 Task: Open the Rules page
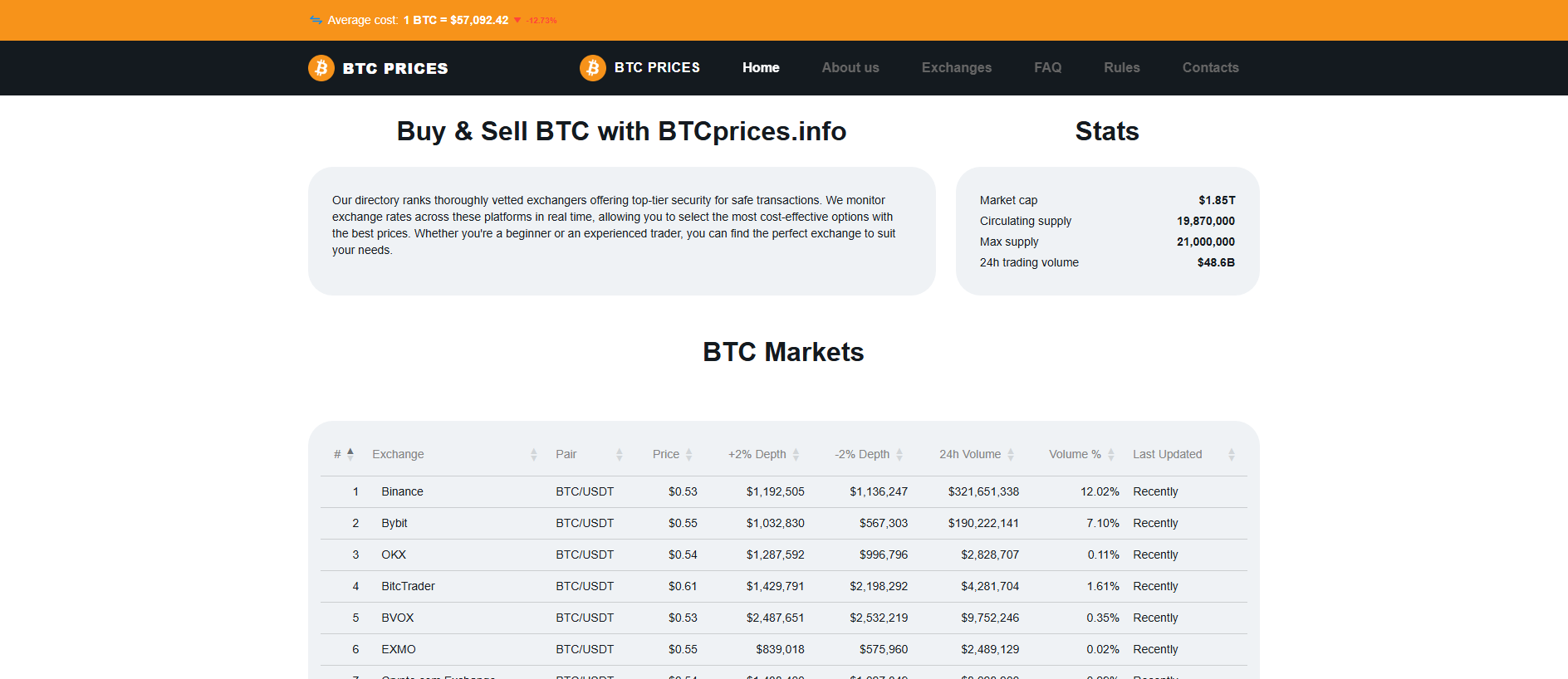(1122, 68)
